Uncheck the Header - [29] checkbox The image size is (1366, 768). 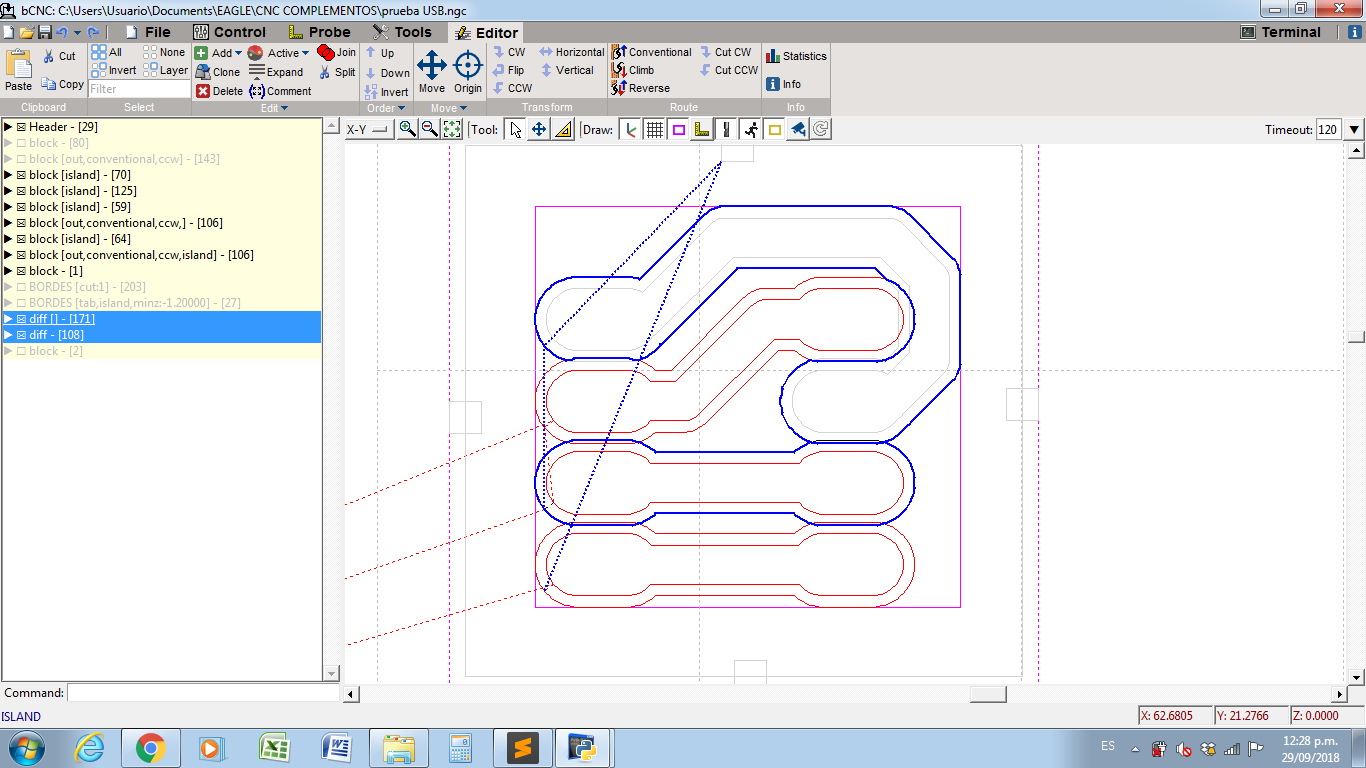click(21, 127)
